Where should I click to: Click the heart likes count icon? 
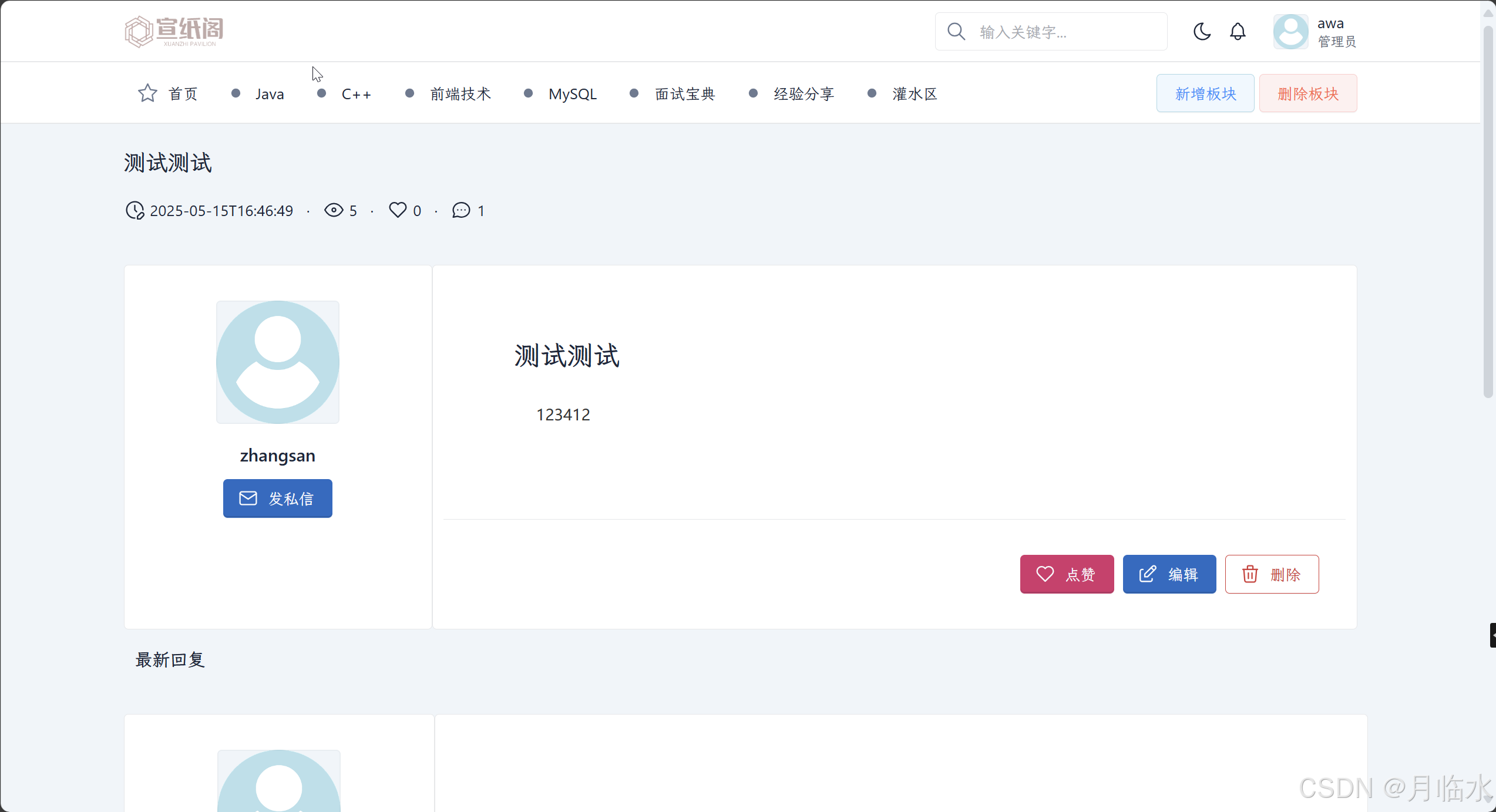(398, 210)
